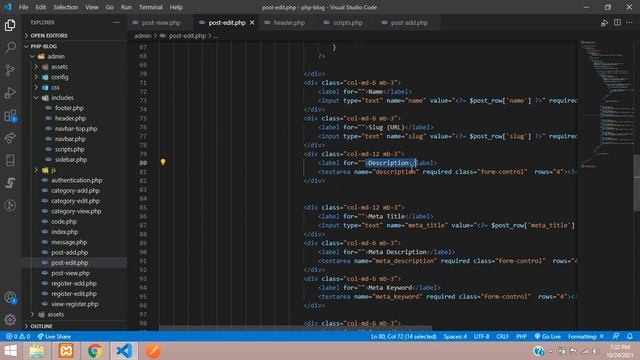The width and height of the screenshot is (640, 360).
Task: Open editor more actions ellipsis
Action: click(x=629, y=22)
